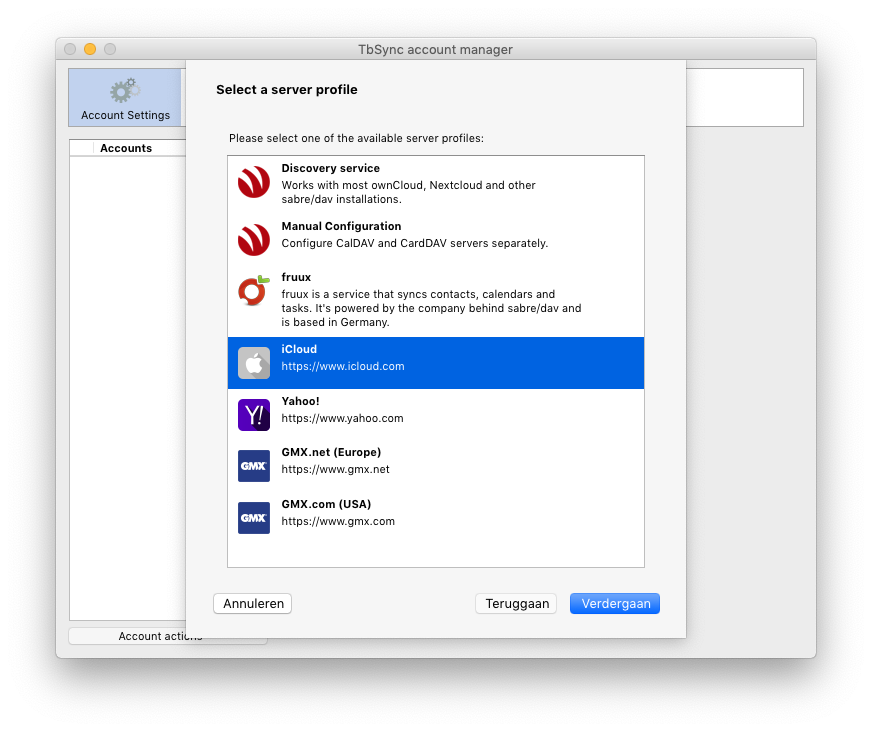Click the GMX.net Europe logo icon
The width and height of the screenshot is (872, 732).
[253, 466]
